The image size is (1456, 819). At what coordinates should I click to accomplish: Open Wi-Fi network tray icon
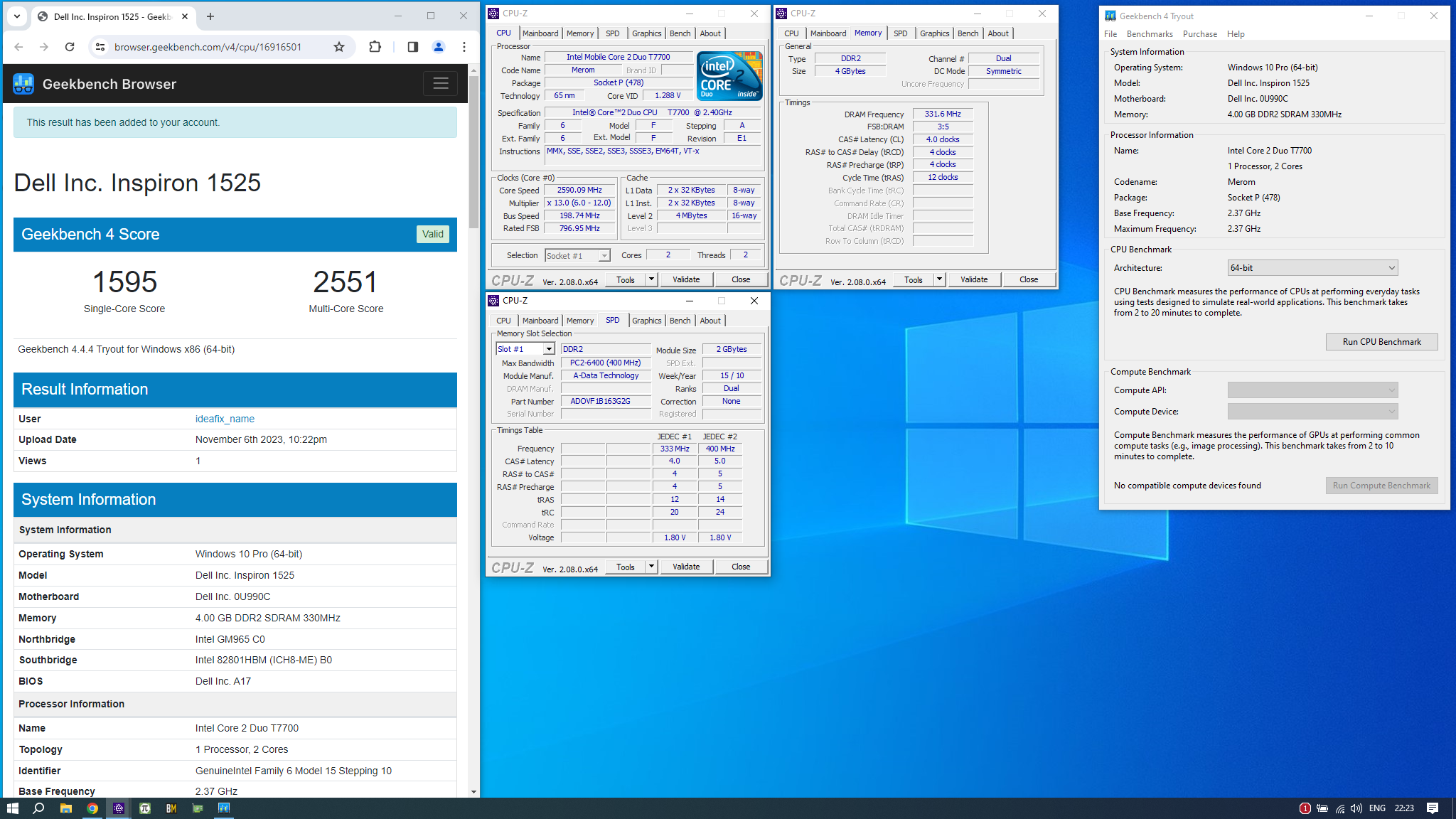(1339, 808)
